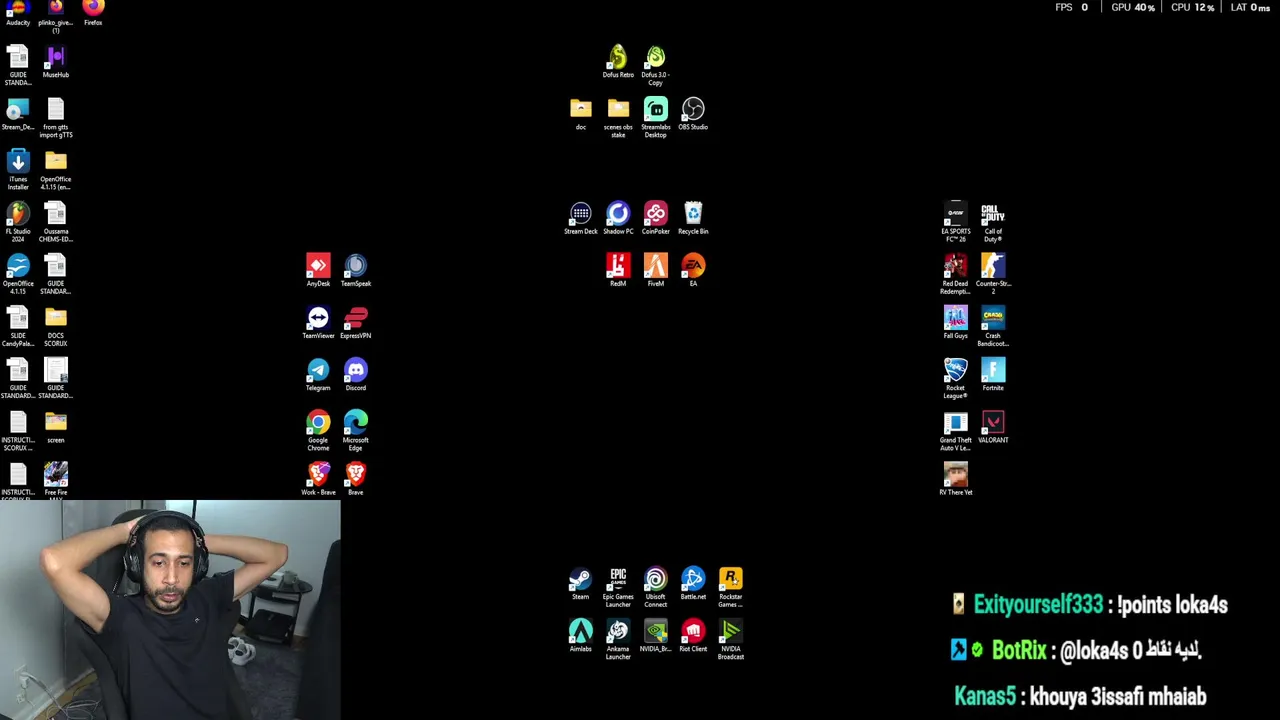The width and height of the screenshot is (1280, 720).
Task: Open the Counter-Strike 2 shortcut
Action: coord(993,275)
